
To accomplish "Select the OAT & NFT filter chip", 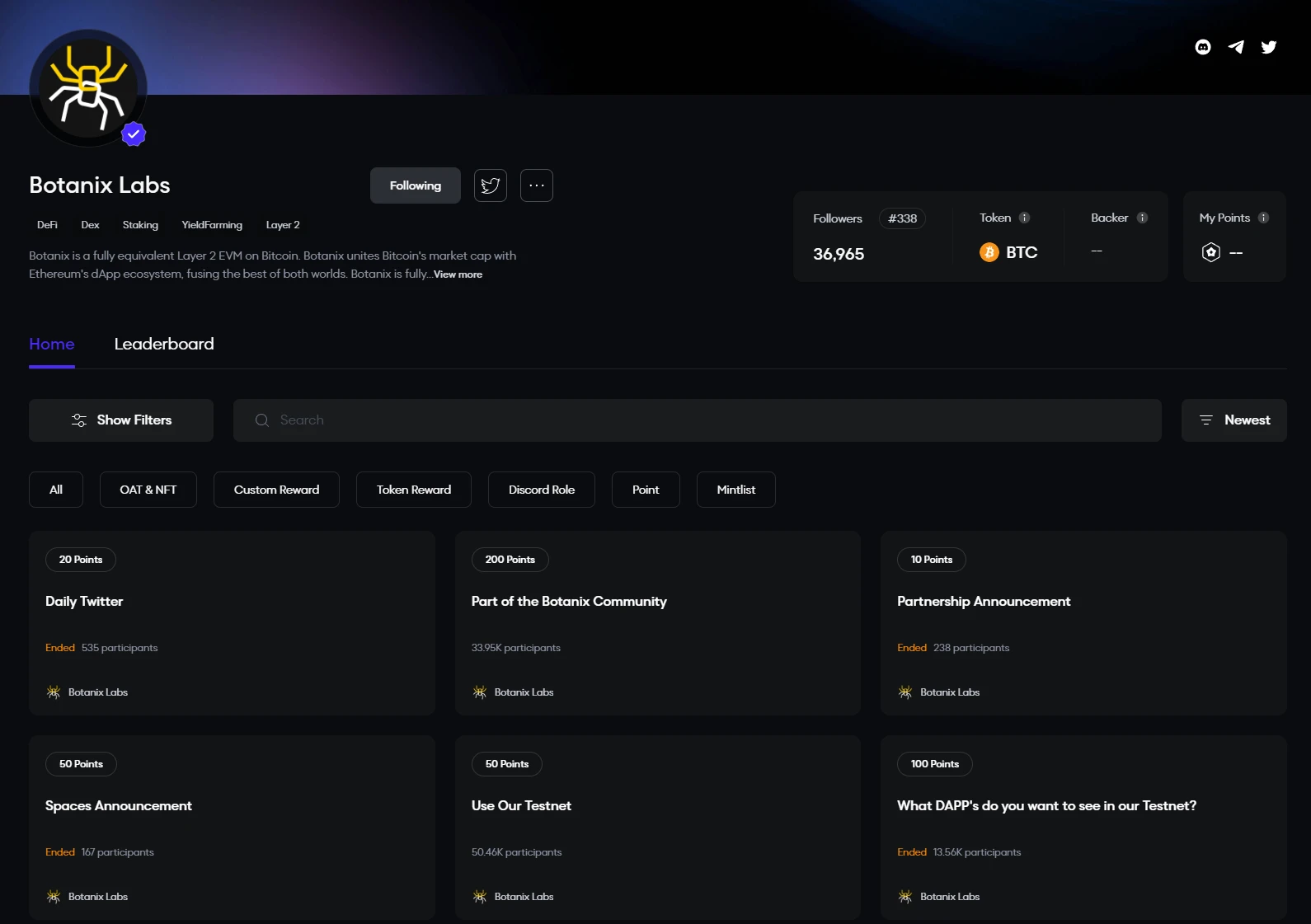I will tap(148, 490).
